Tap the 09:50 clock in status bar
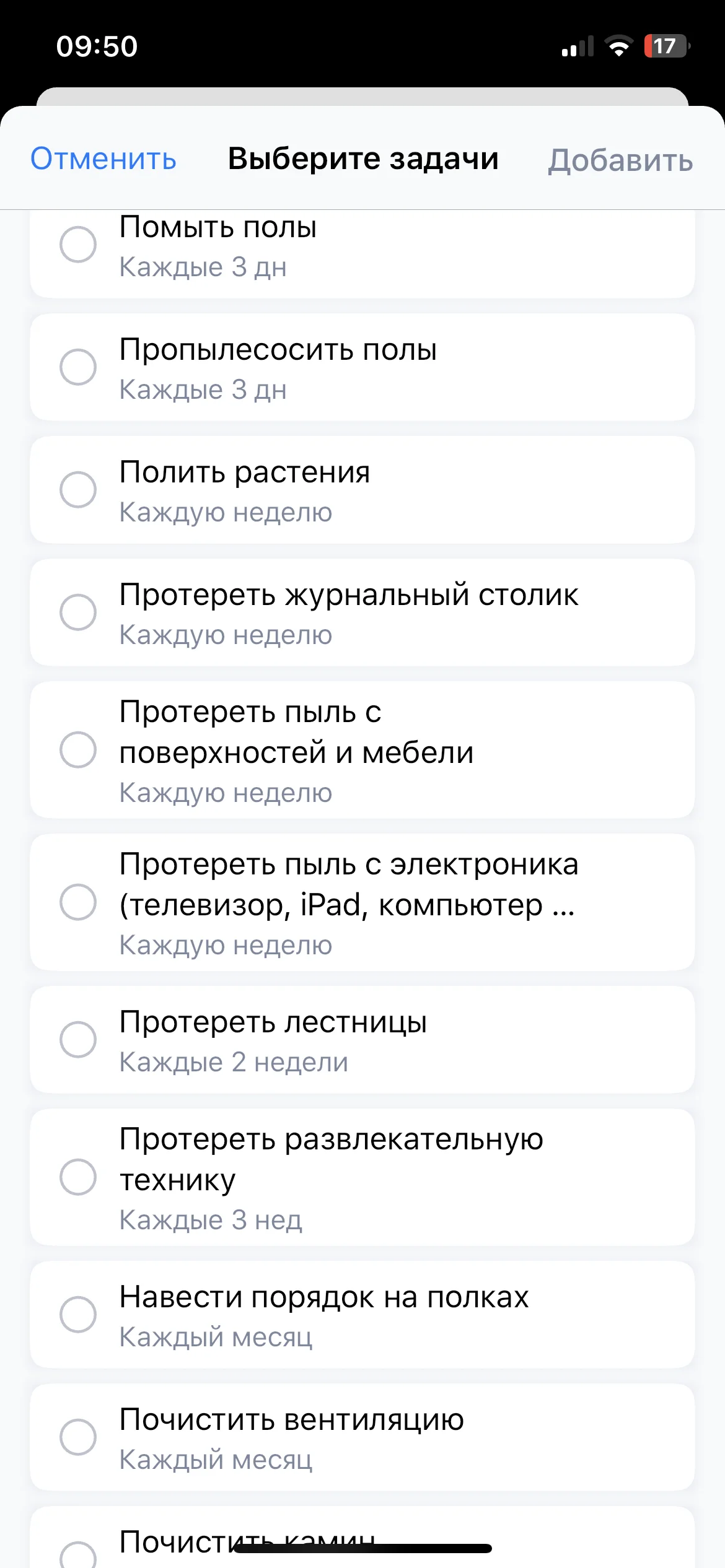This screenshot has width=725, height=1568. [x=97, y=46]
